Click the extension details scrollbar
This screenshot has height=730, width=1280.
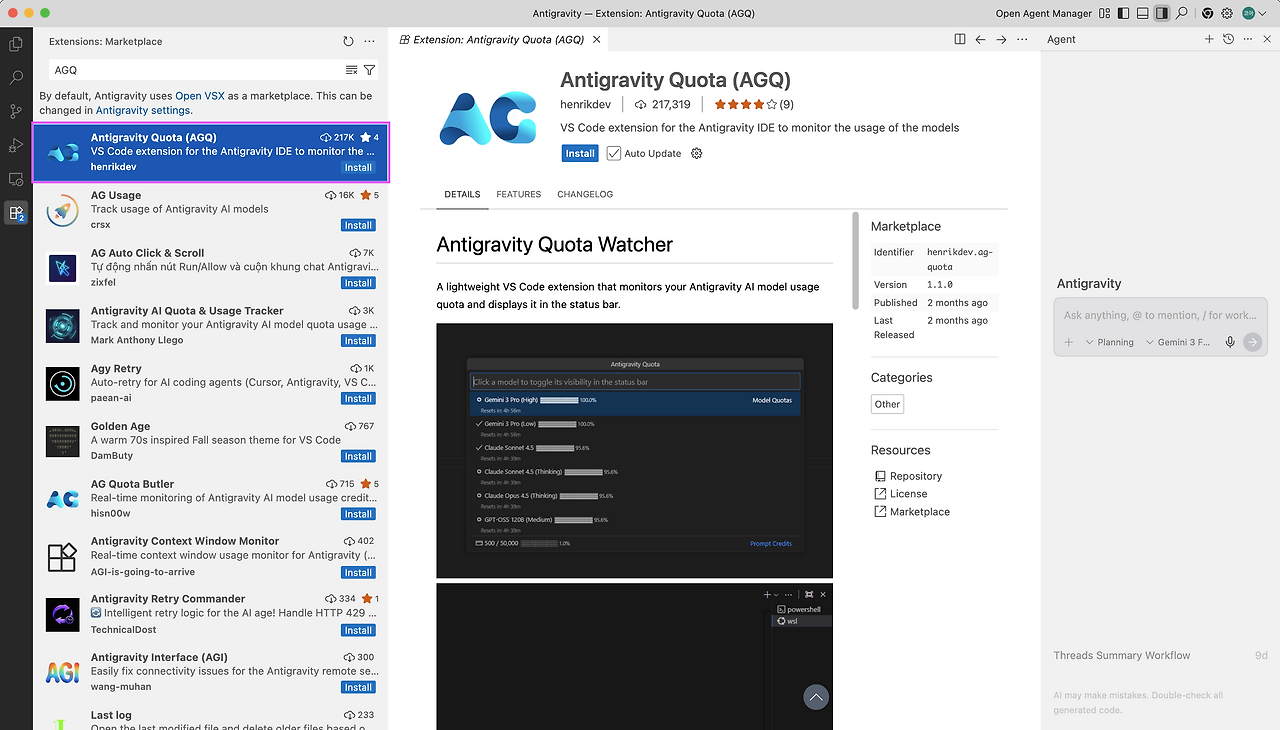click(855, 260)
